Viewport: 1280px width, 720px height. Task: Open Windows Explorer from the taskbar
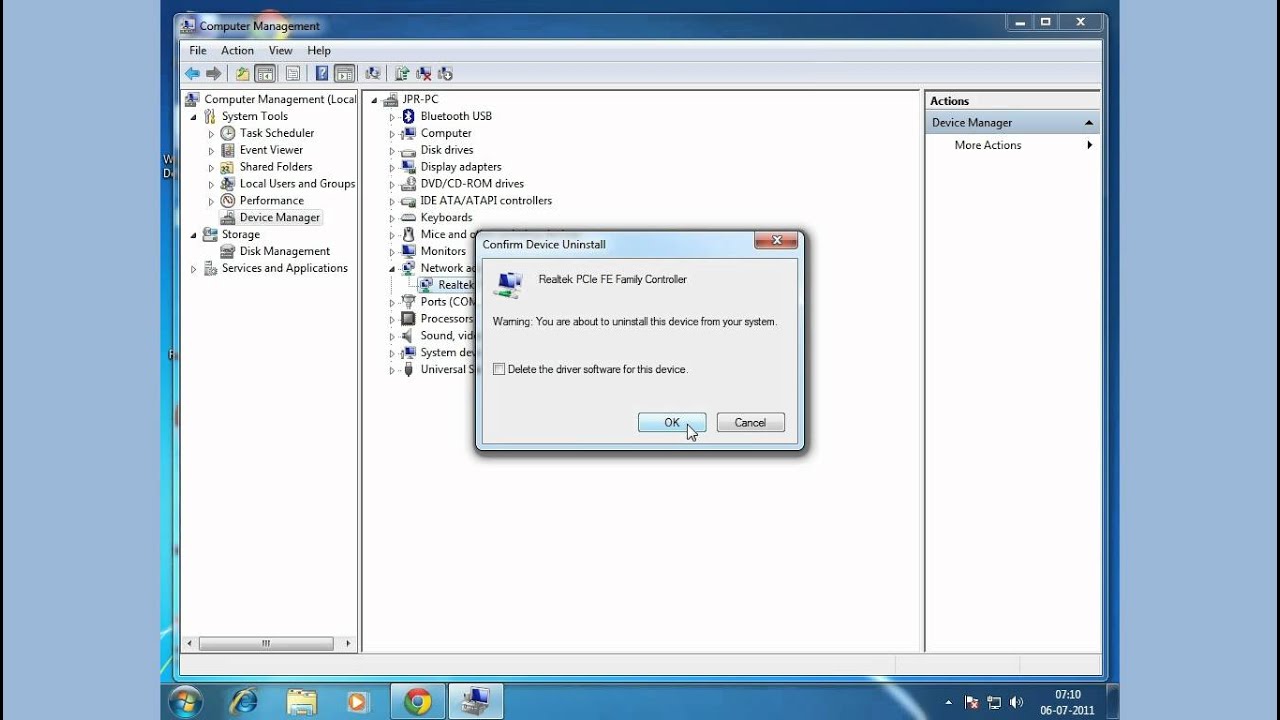pos(301,702)
